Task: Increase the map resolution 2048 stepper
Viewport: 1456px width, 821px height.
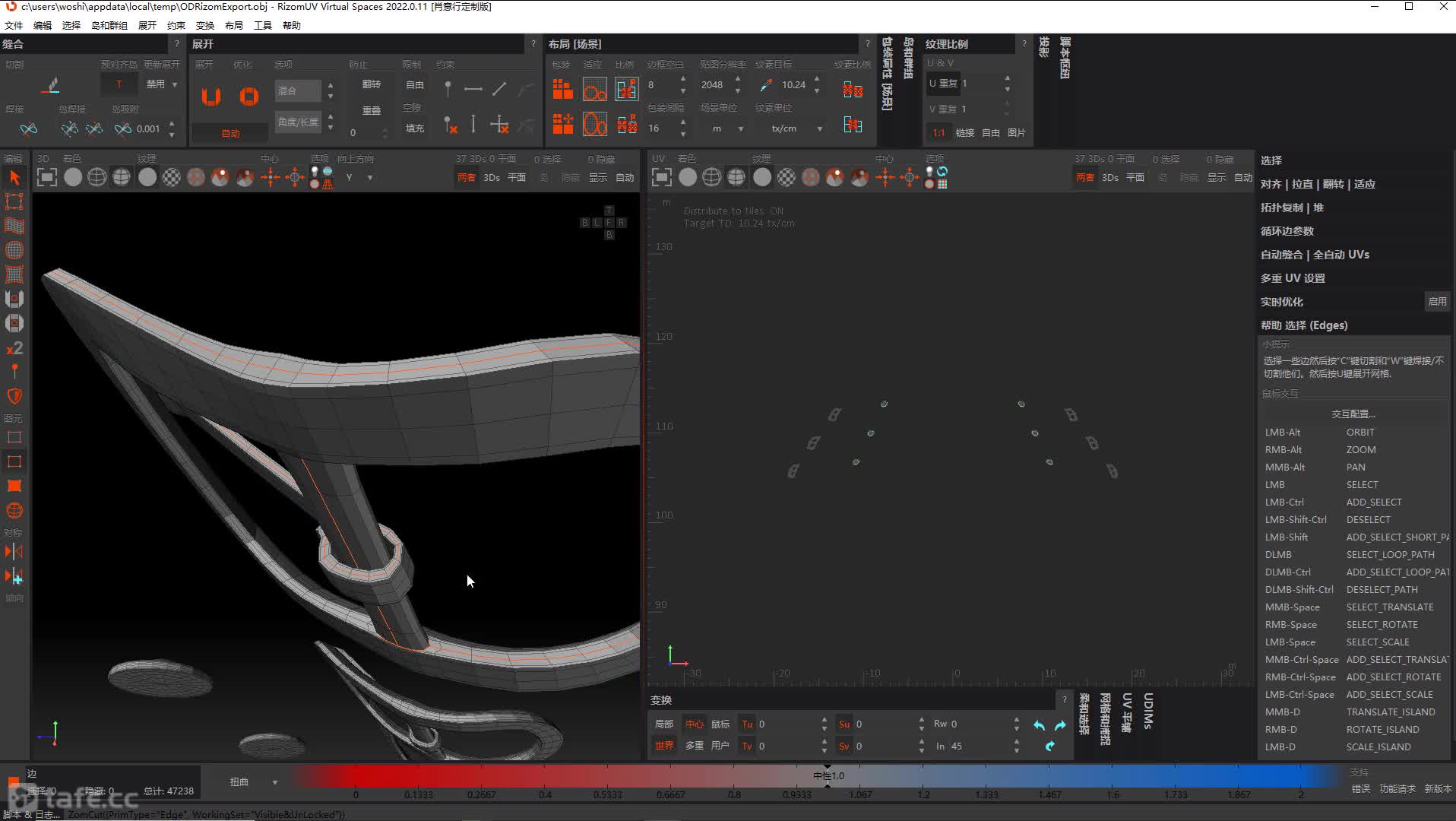Action: click(x=738, y=79)
